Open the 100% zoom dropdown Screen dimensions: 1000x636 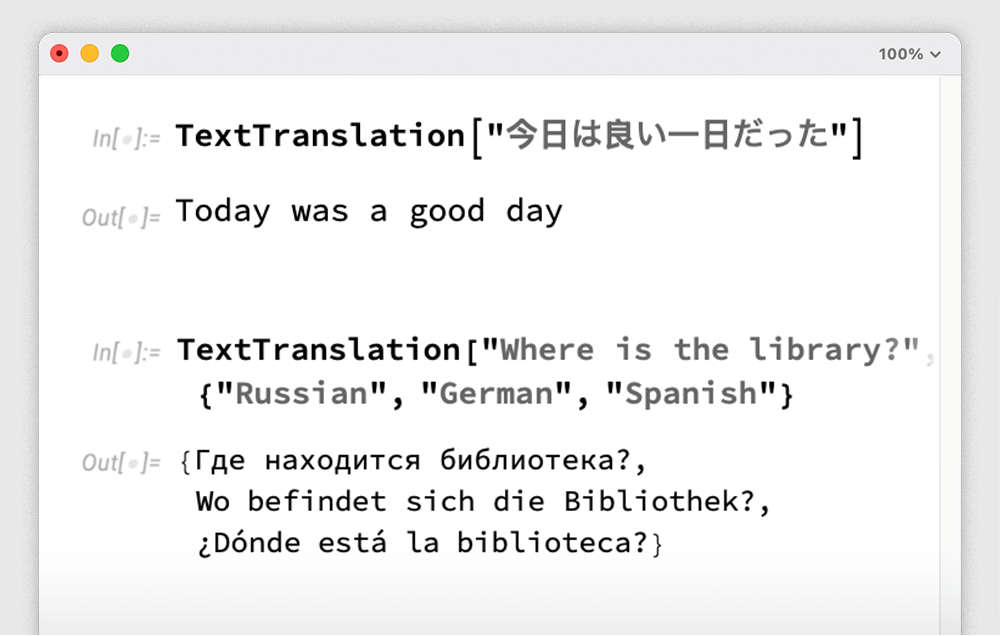click(x=909, y=54)
